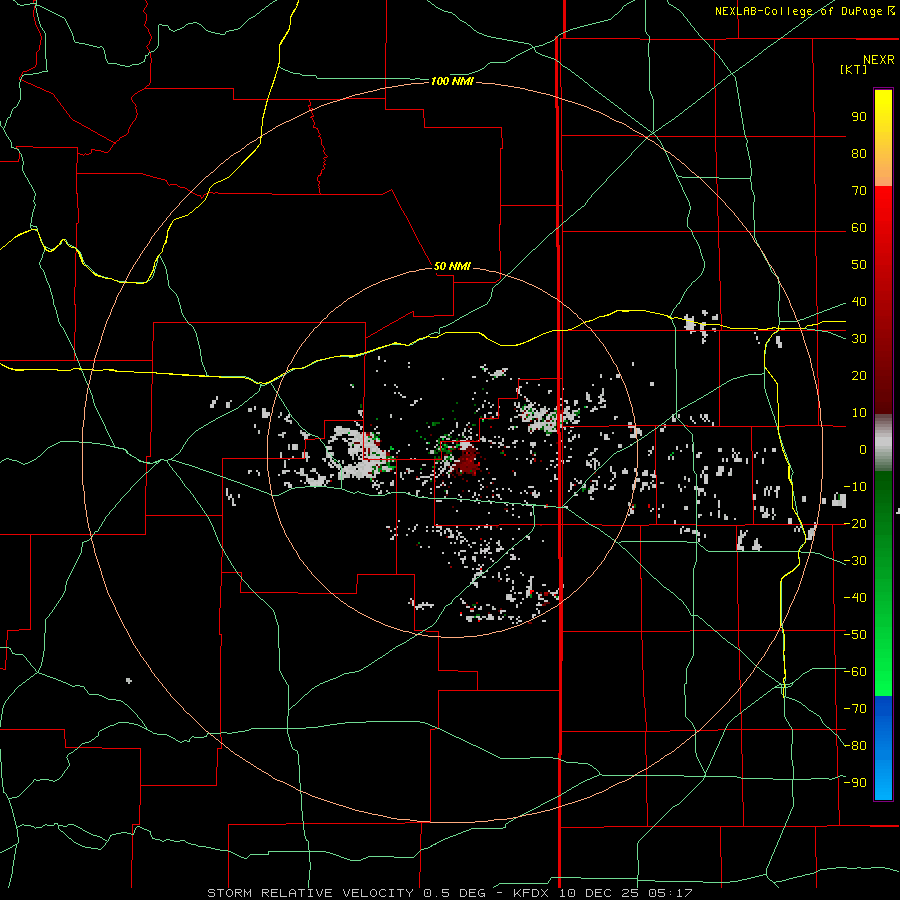
Task: Click the -50 value on the velocity scale
Action: (x=855, y=635)
